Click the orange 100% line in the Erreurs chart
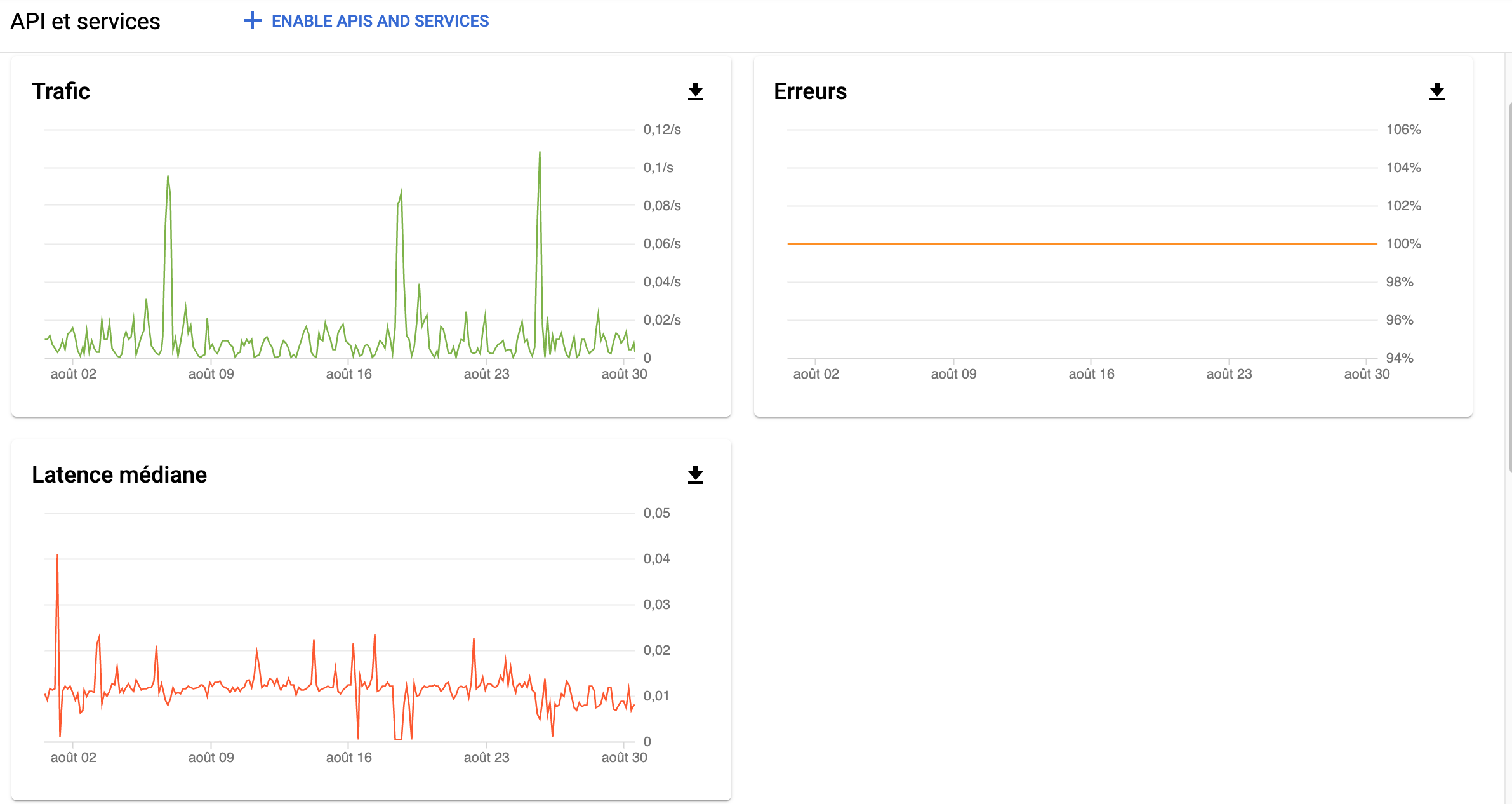Screen dimensions: 1512x804 point(1079,243)
